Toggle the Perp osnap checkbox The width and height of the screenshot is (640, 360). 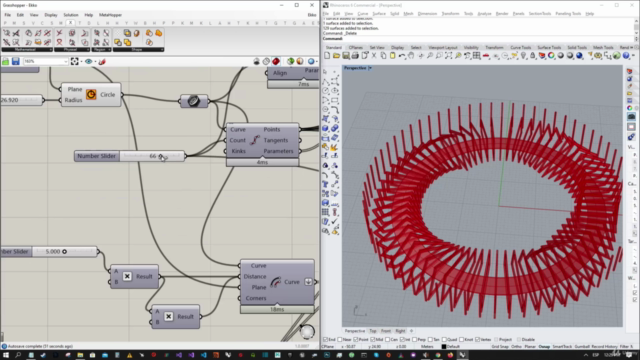(415, 339)
